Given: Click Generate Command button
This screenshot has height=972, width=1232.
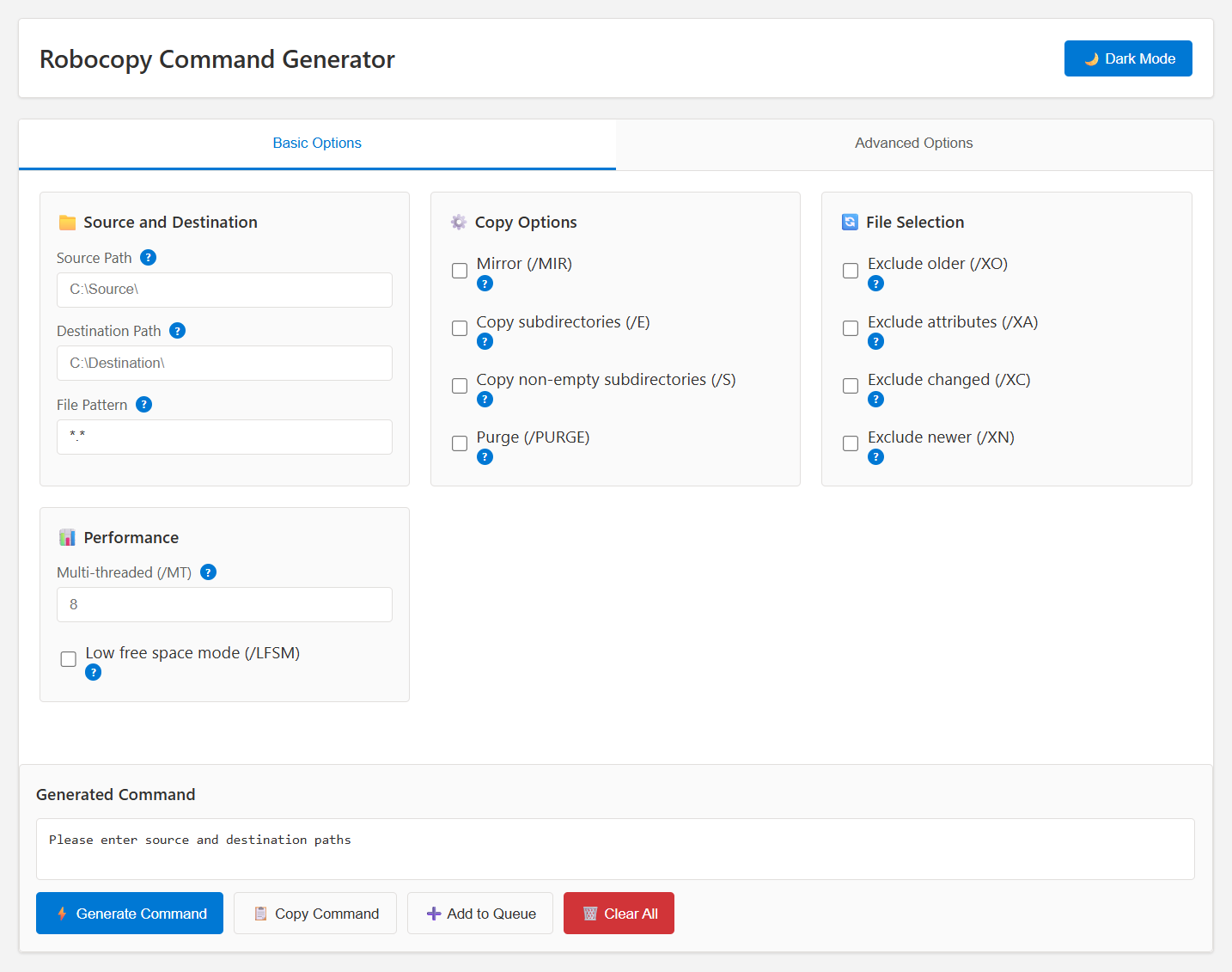Looking at the screenshot, I should pyautogui.click(x=130, y=914).
